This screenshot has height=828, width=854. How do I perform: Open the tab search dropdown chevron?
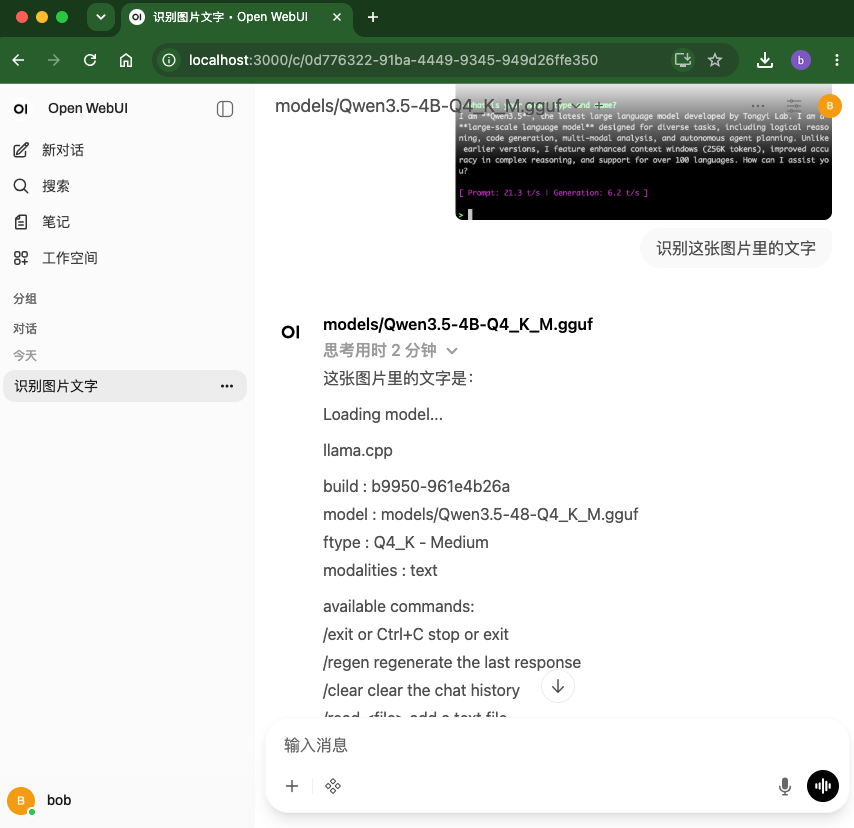[101, 17]
